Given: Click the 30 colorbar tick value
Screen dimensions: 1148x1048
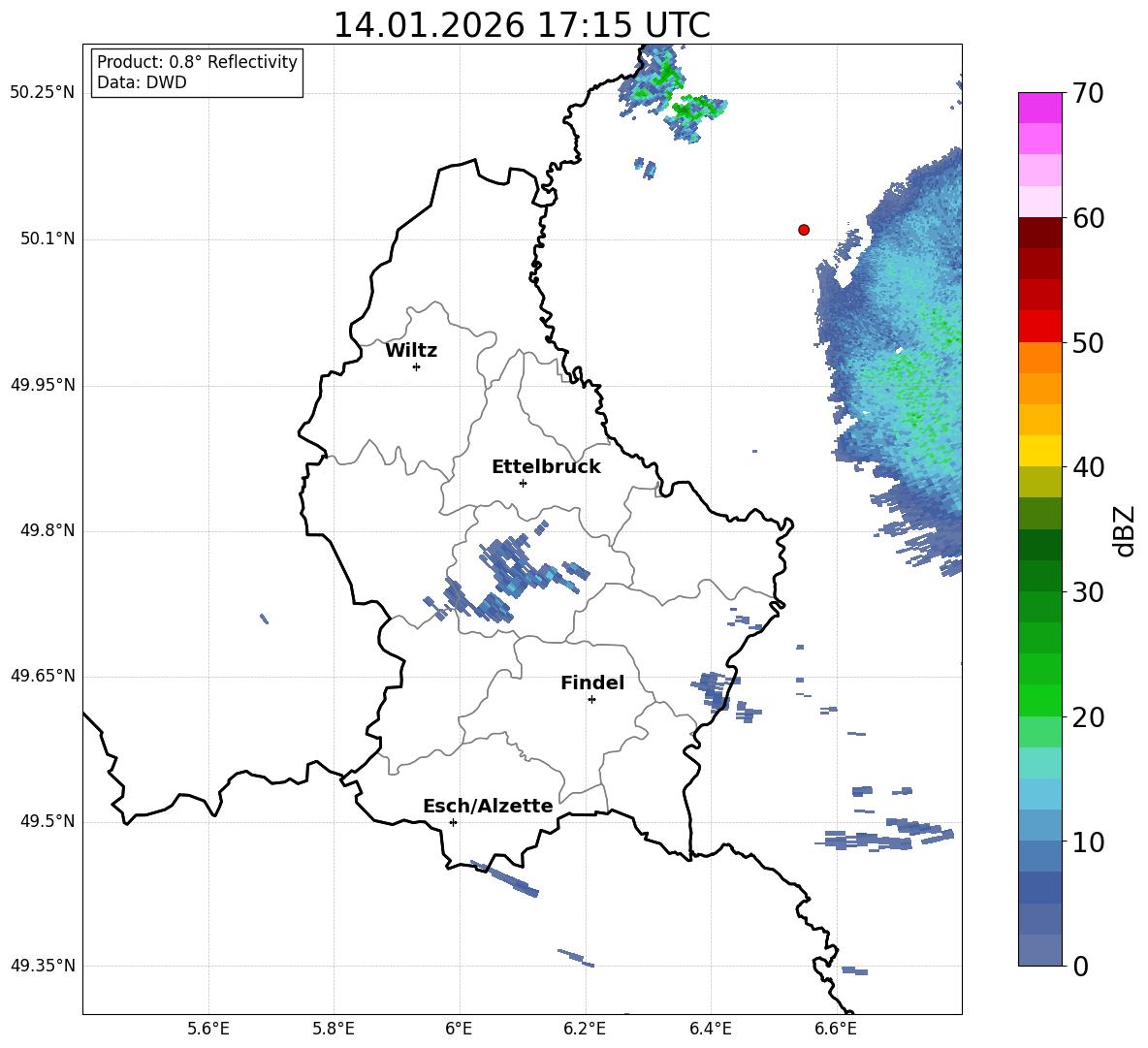Looking at the screenshot, I should click(x=1088, y=592).
